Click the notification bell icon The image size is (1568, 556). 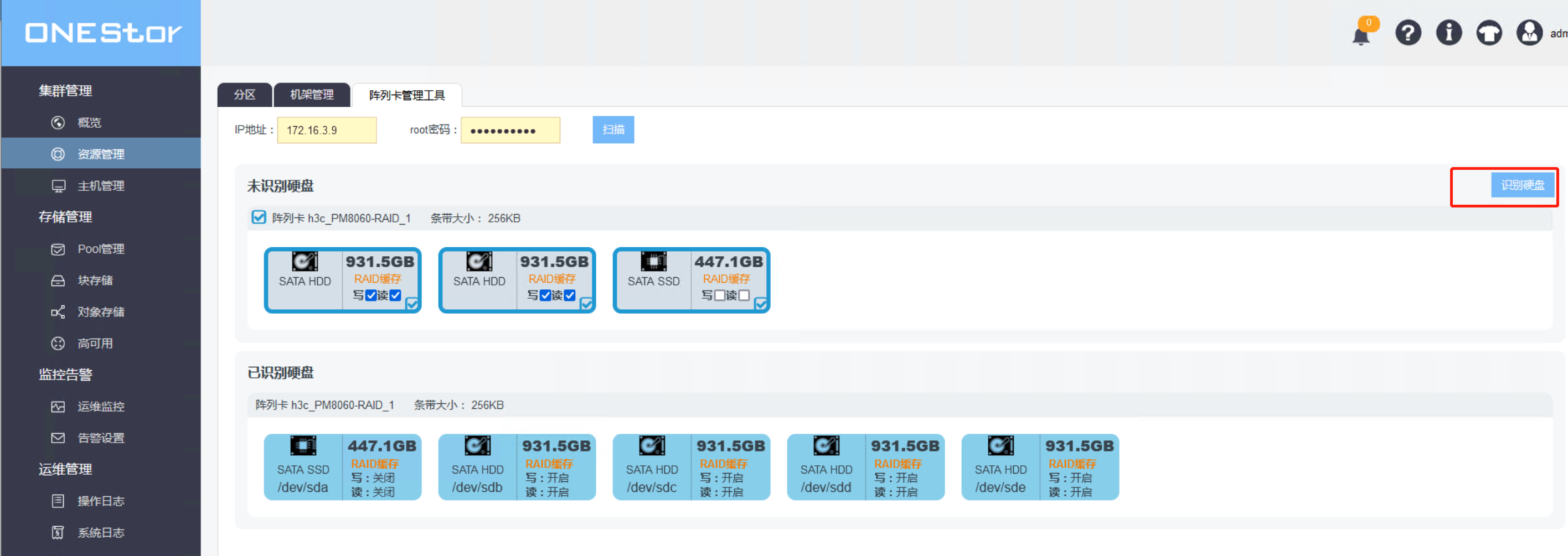click(x=1361, y=35)
